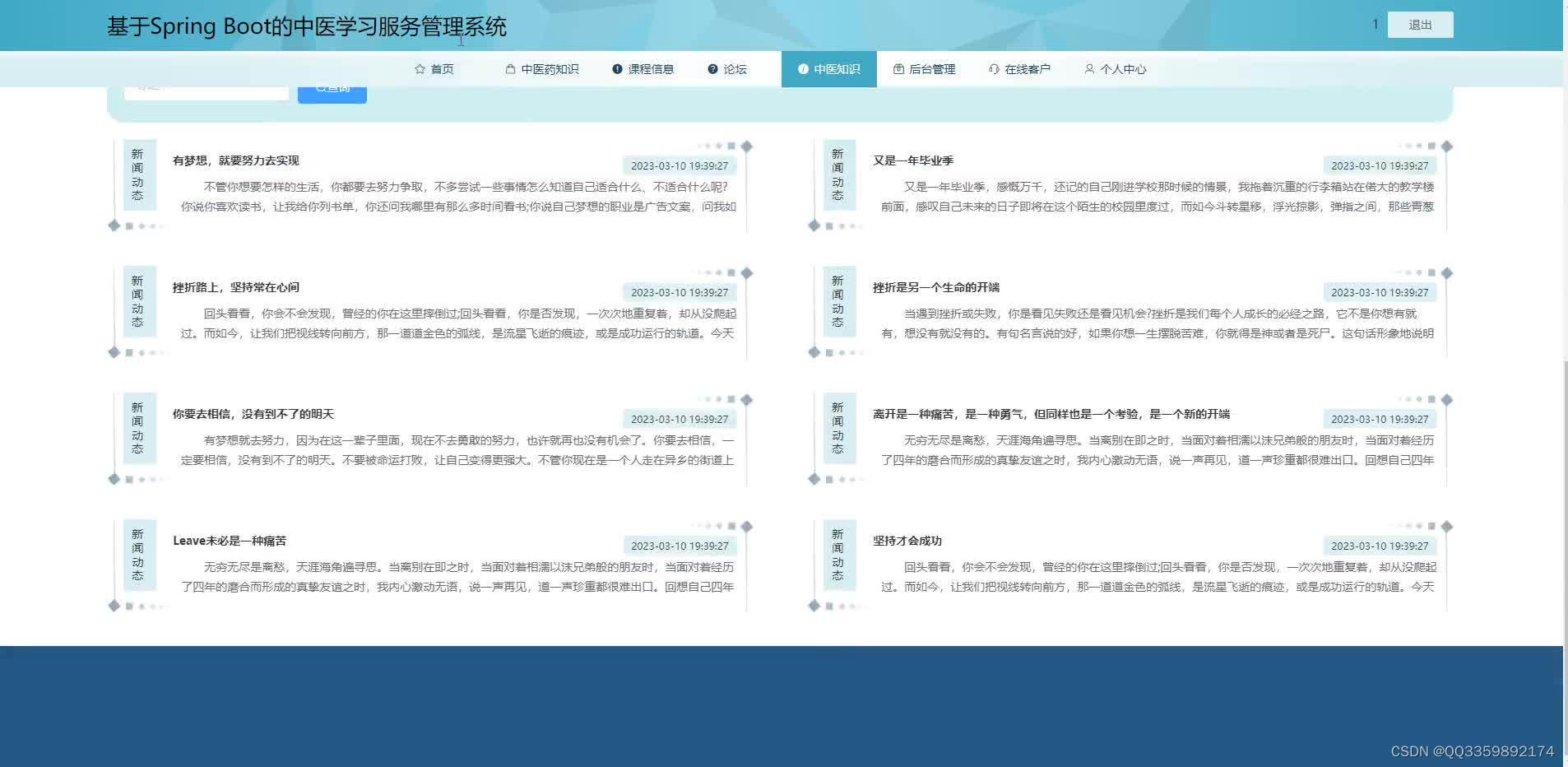Click the question icon beside 论坛

coord(712,69)
